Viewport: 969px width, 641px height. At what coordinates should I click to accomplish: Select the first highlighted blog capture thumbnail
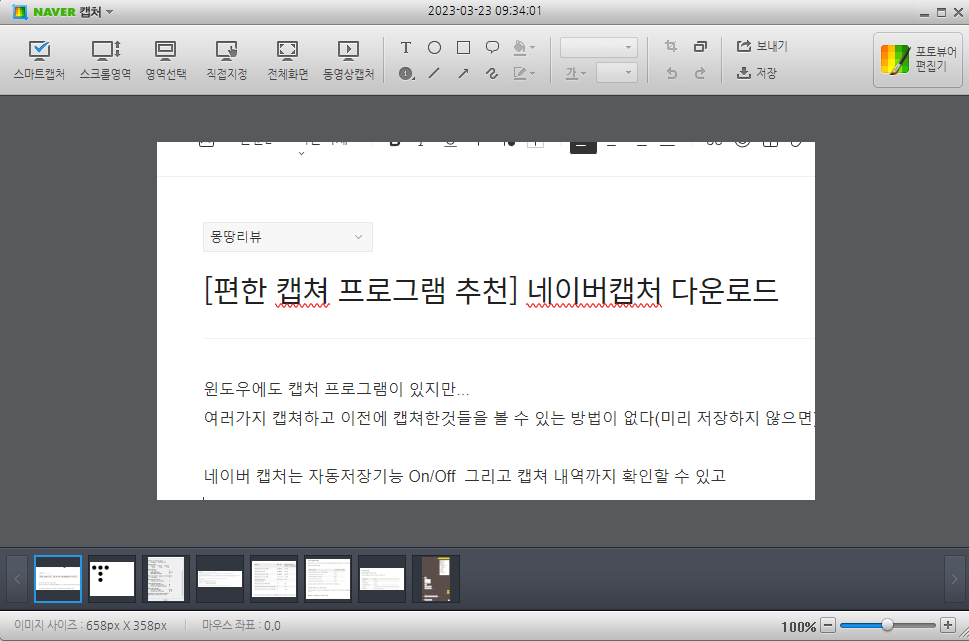click(58, 579)
